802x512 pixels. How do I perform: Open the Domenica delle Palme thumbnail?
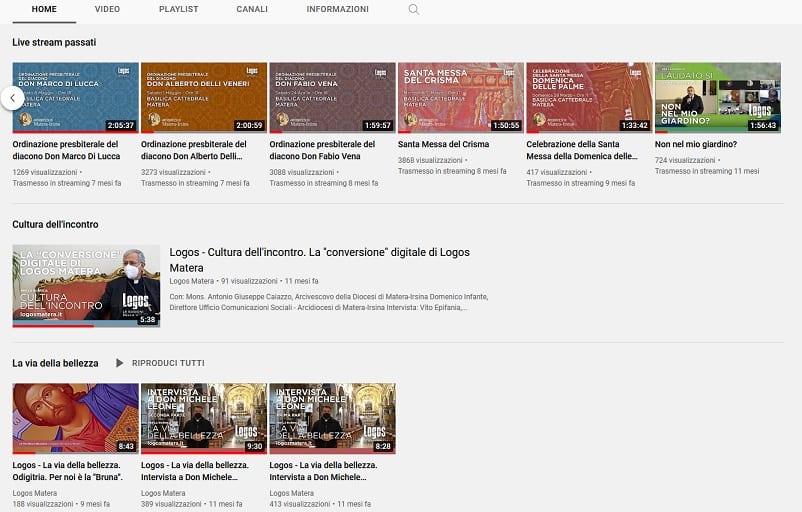[589, 97]
